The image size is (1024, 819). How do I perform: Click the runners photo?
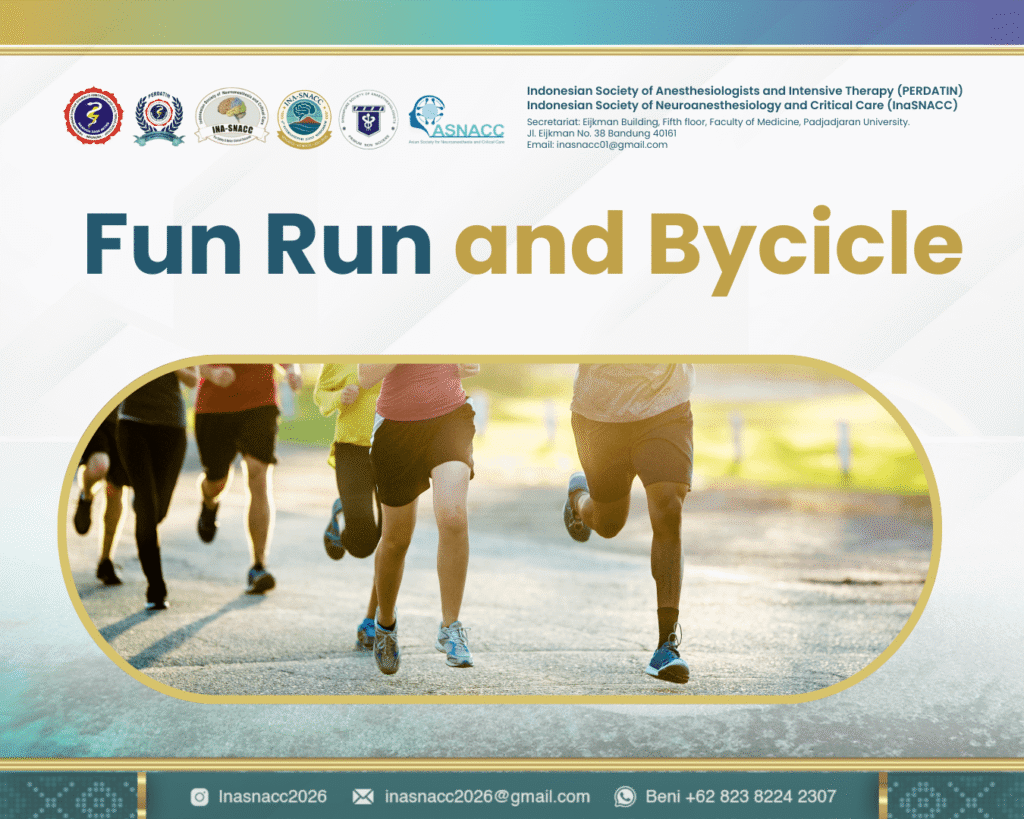point(500,520)
